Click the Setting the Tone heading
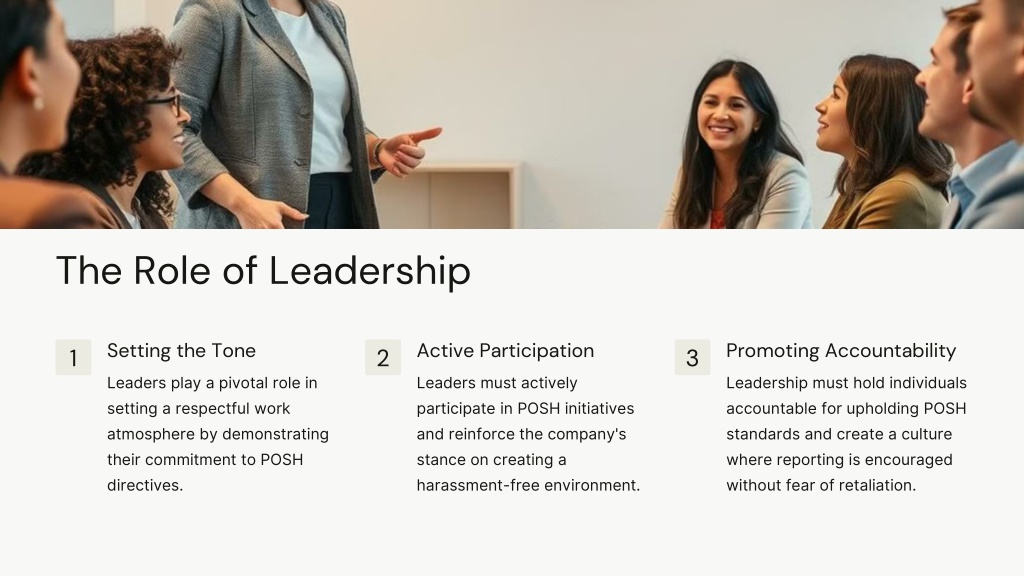Image resolution: width=1024 pixels, height=576 pixels. tap(182, 351)
